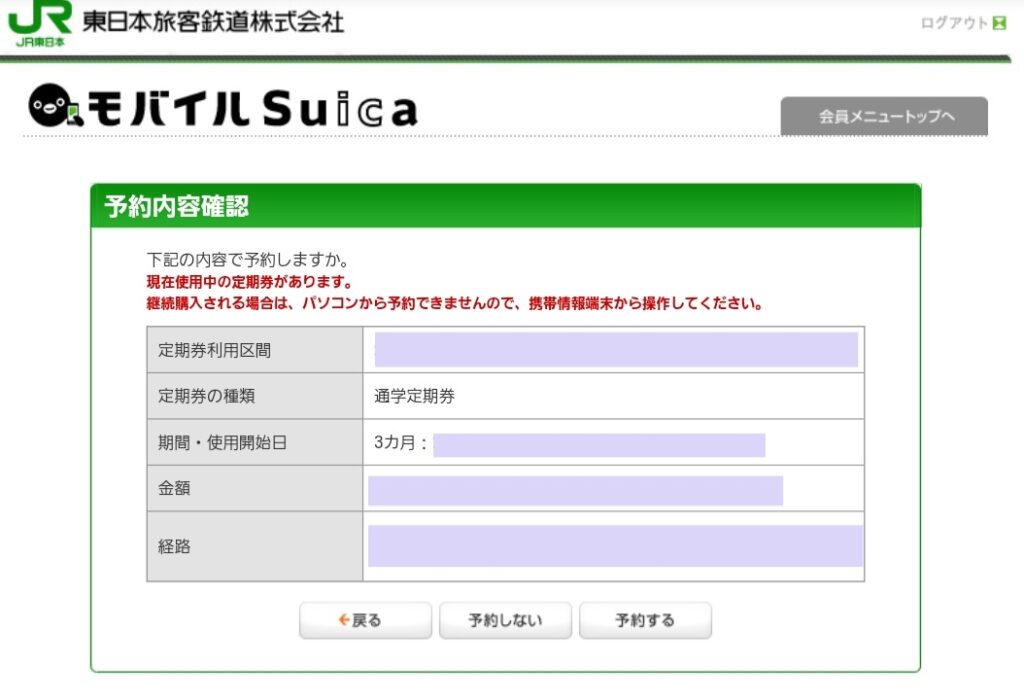Click the 東日本旅客鉄道株式会社 company name
The image size is (1024, 699).
(x=213, y=22)
